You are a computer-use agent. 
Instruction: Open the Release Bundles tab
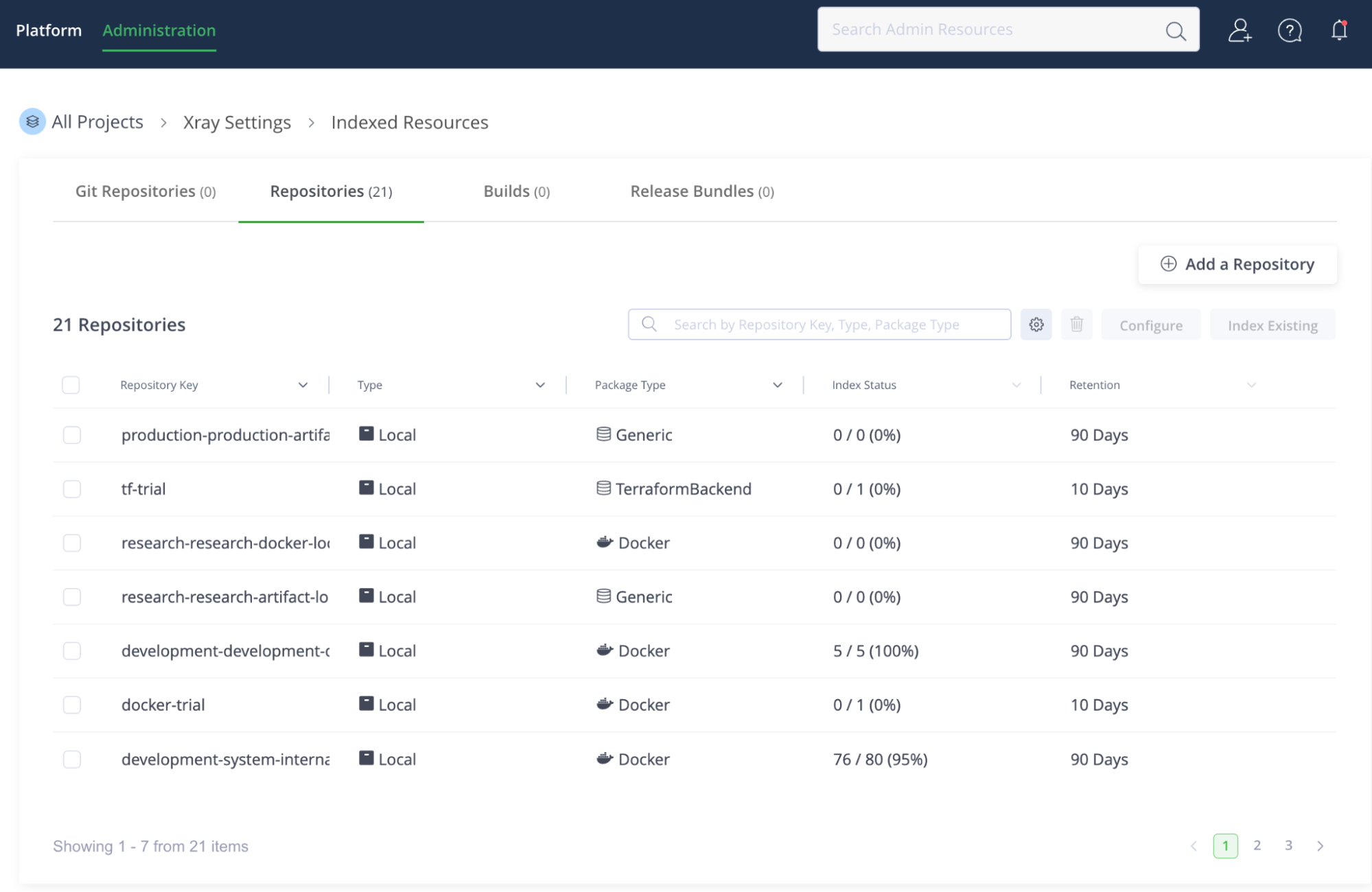(x=701, y=191)
